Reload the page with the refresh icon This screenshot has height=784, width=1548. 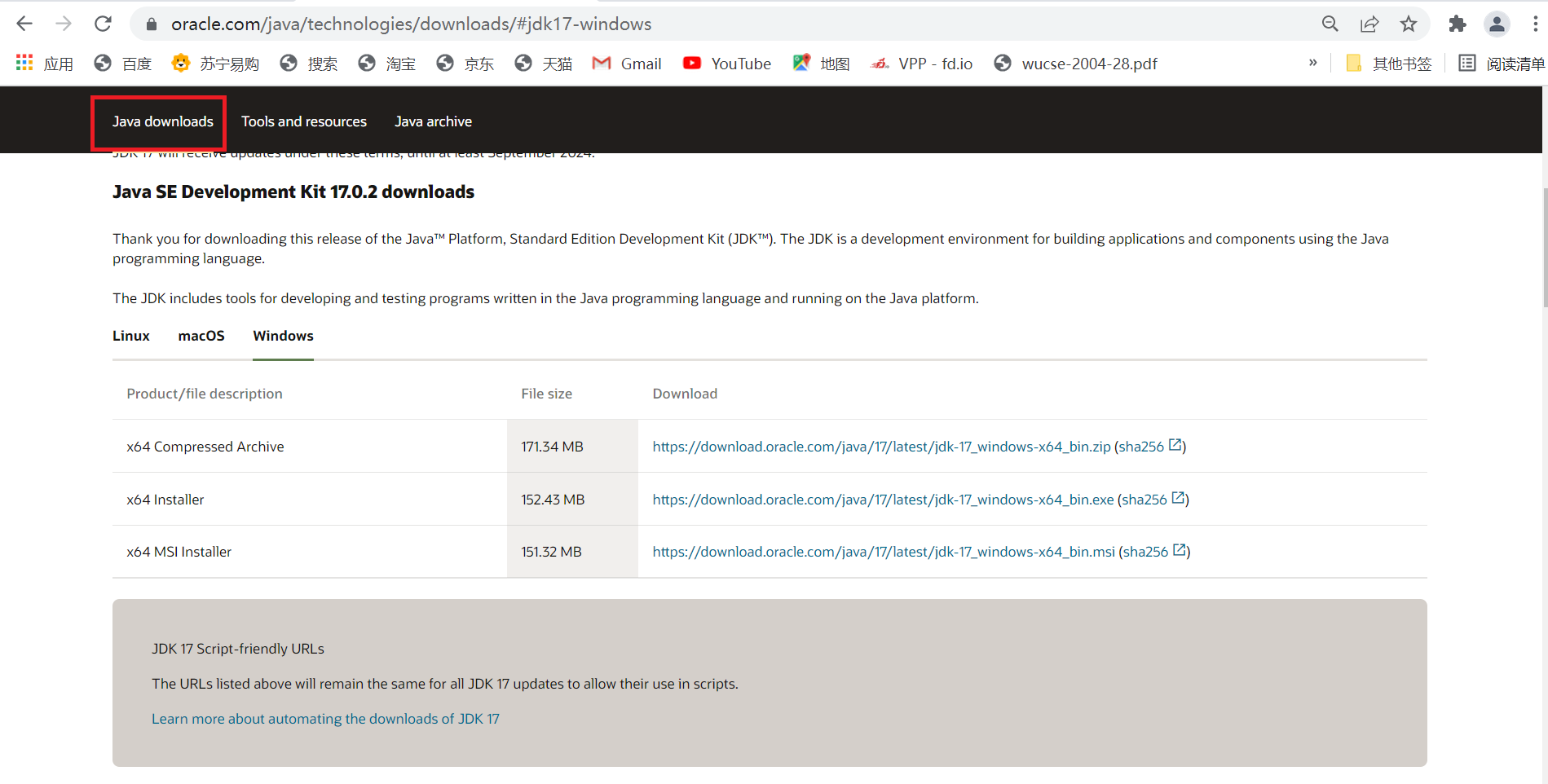pyautogui.click(x=103, y=24)
